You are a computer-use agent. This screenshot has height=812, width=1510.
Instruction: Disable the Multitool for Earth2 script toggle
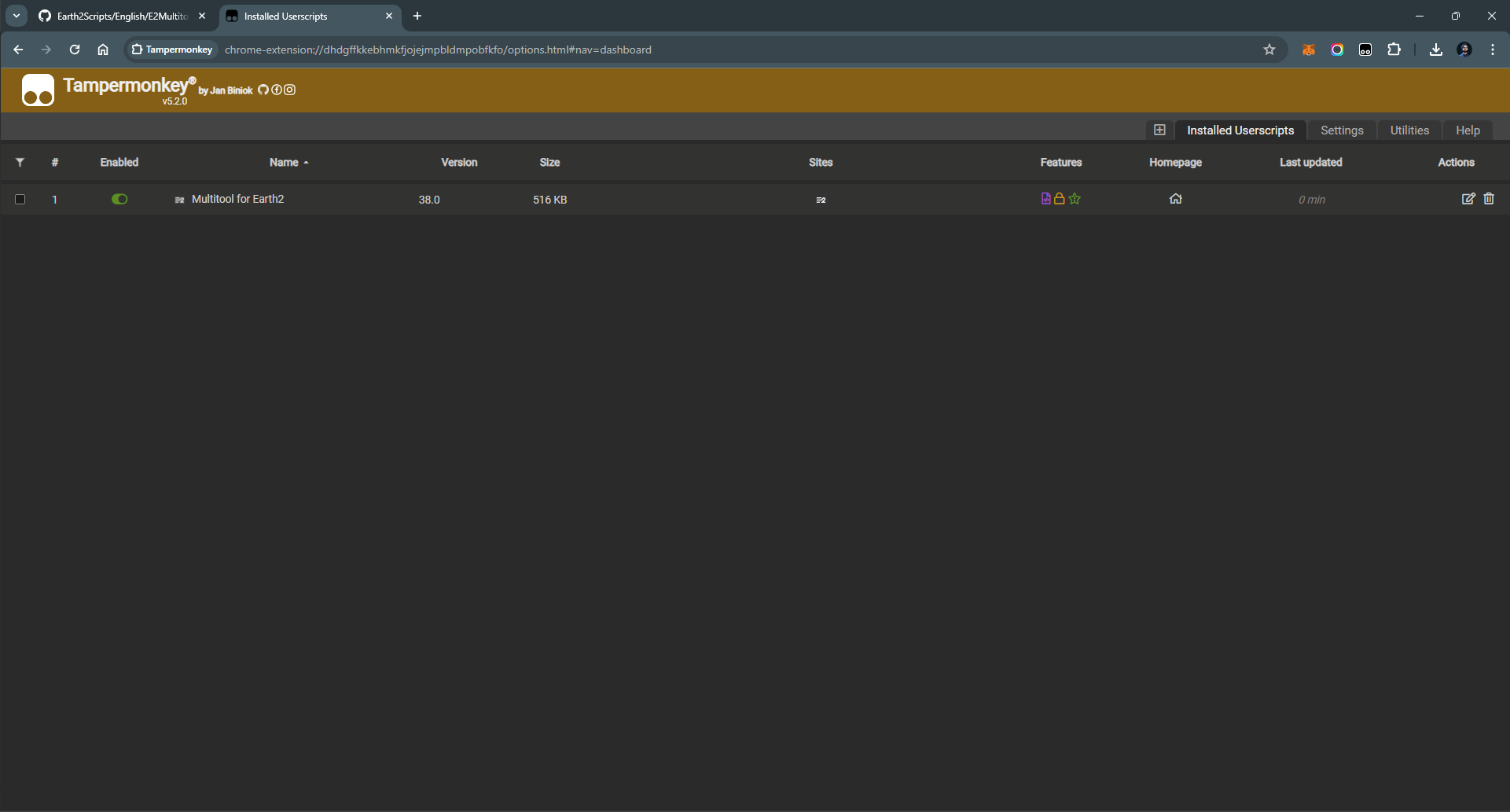point(119,200)
